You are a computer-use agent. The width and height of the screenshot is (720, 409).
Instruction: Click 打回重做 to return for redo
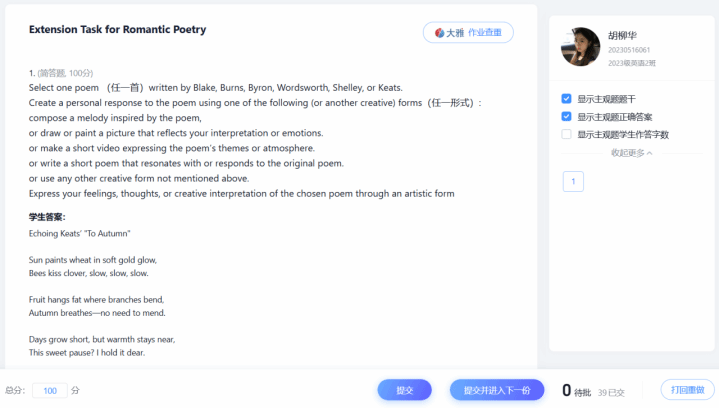pos(687,390)
